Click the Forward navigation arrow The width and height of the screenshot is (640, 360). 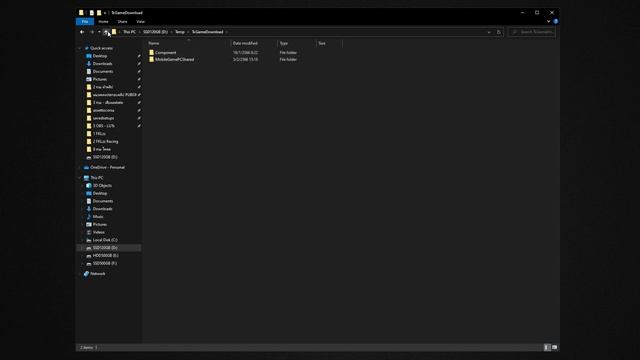point(92,32)
